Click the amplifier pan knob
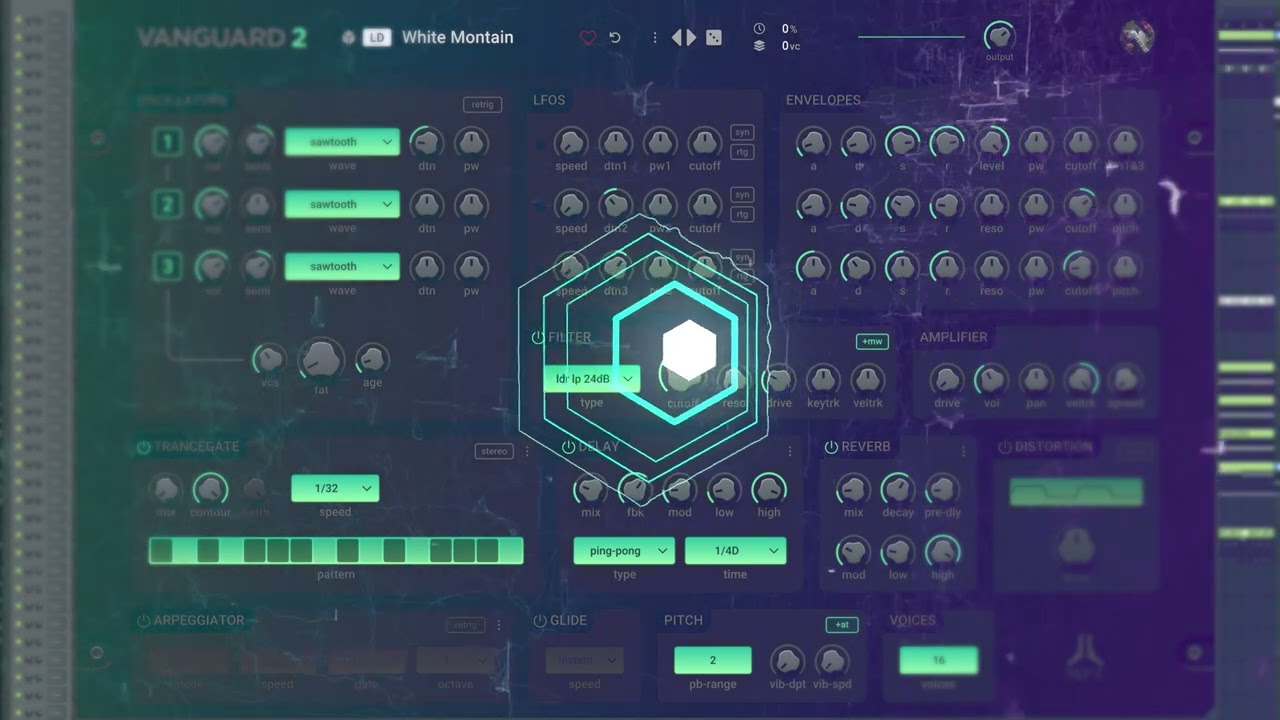The image size is (1280, 720). click(x=1036, y=379)
